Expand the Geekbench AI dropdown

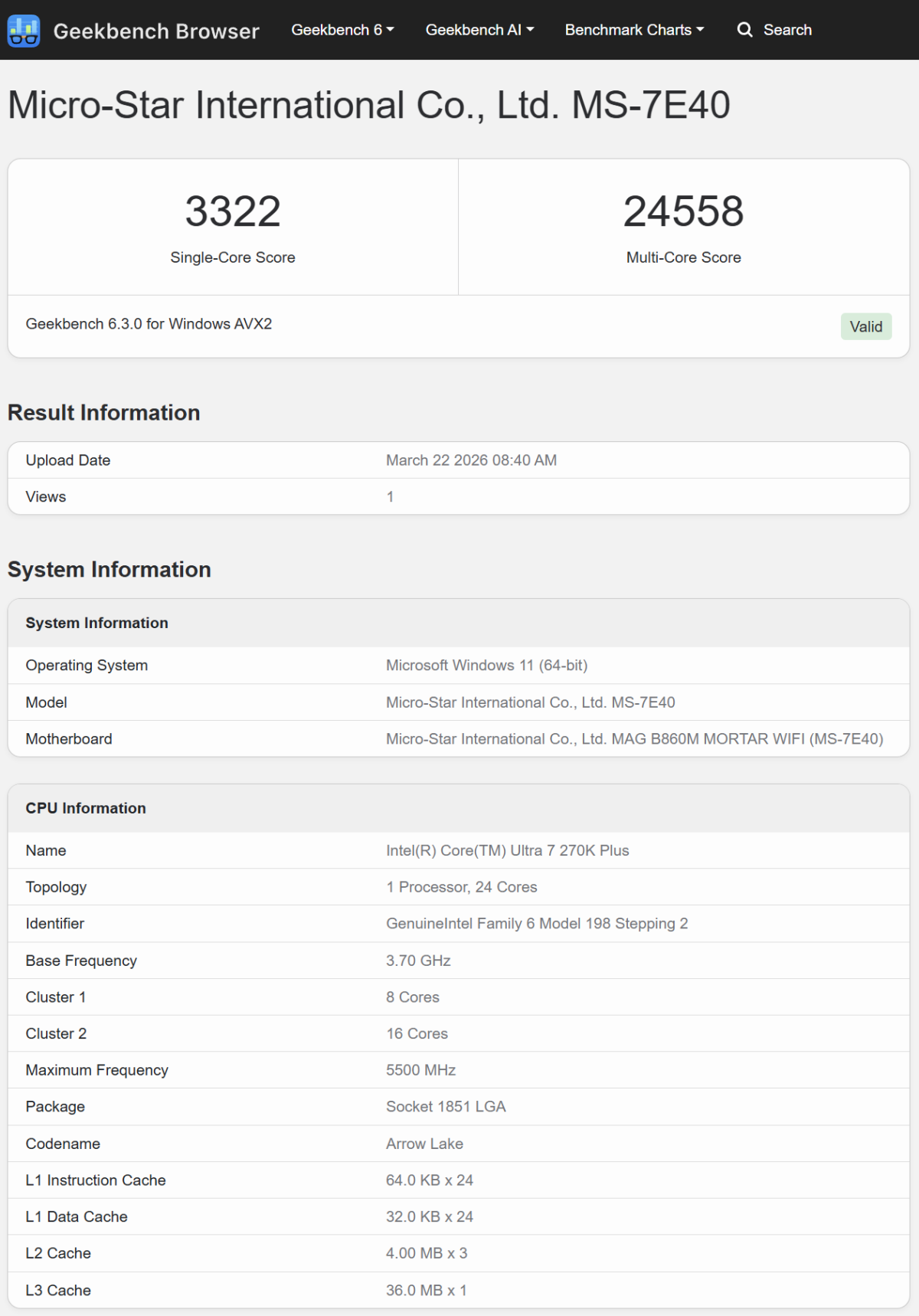pos(479,30)
